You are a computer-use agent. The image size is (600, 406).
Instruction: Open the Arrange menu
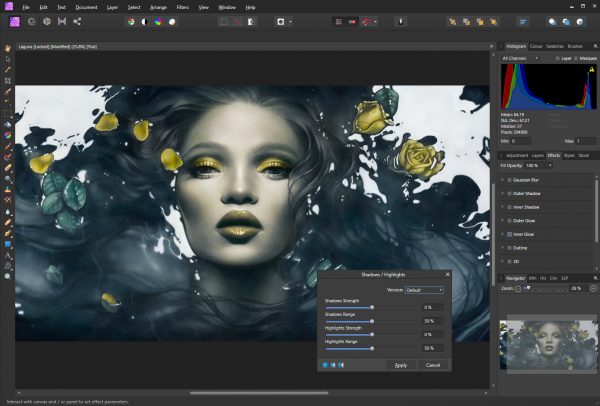click(158, 7)
